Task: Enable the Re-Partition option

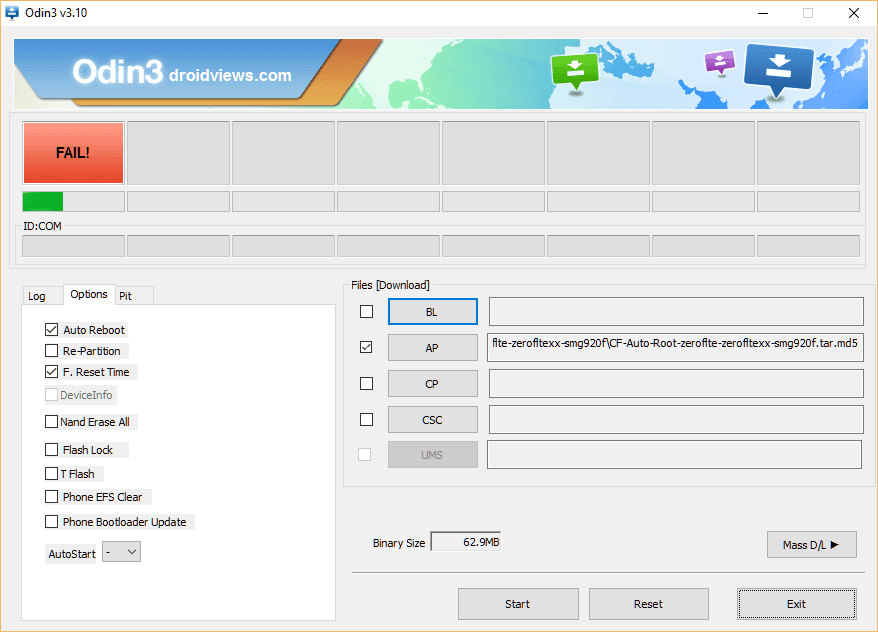Action: tap(52, 351)
